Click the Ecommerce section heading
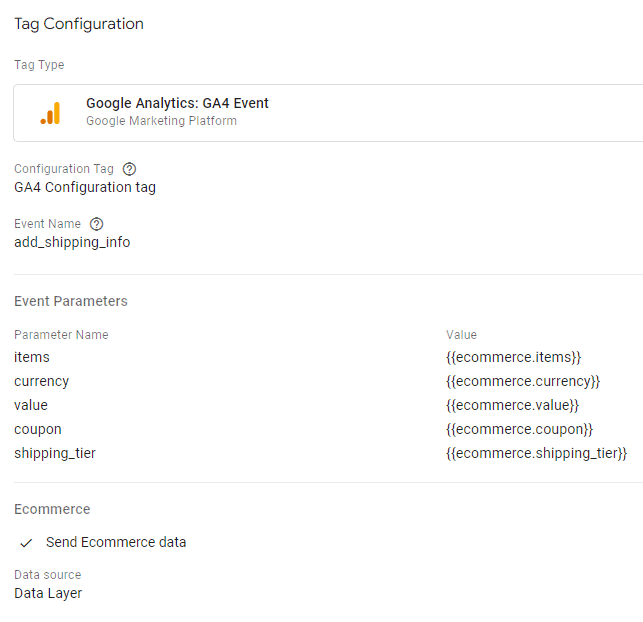The width and height of the screenshot is (643, 622). (x=52, y=509)
